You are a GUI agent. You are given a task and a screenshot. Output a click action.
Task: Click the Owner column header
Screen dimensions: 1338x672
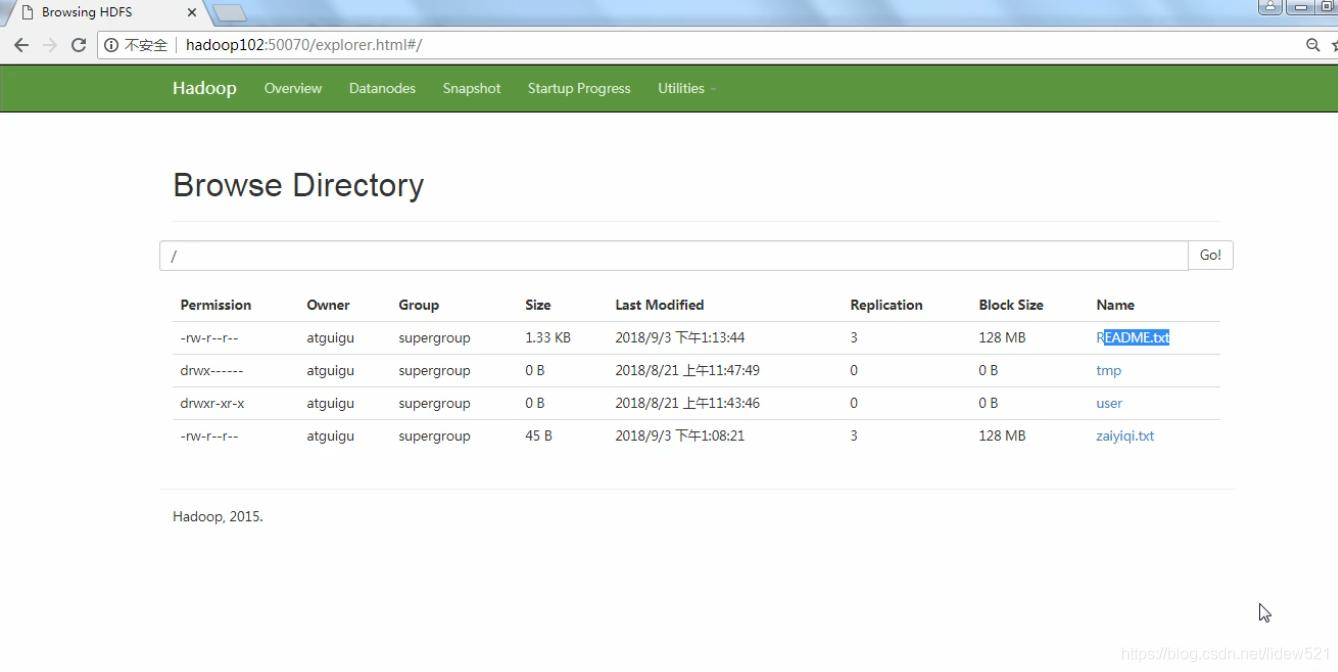(328, 305)
